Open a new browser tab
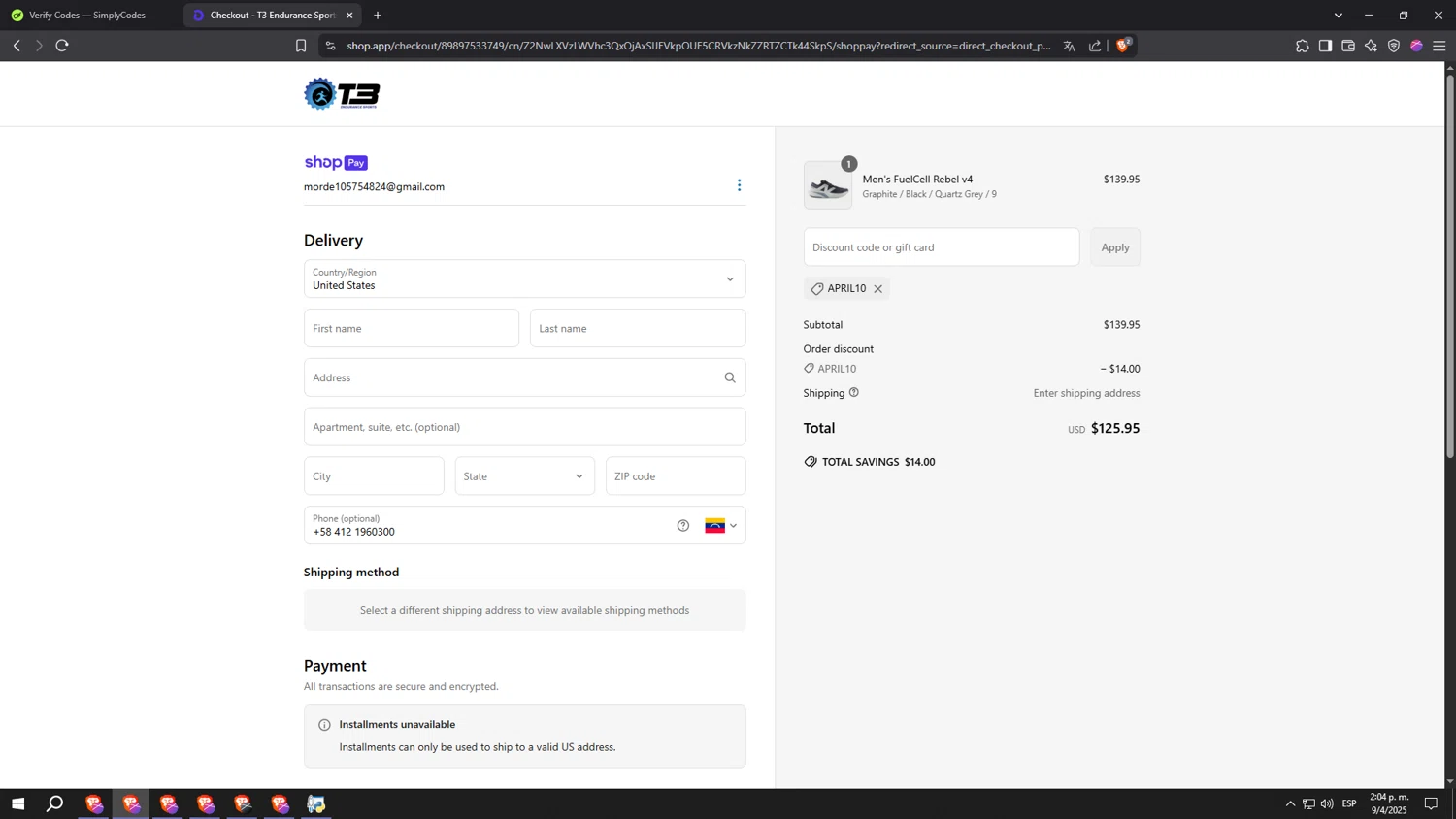This screenshot has width=1456, height=819. coord(378,16)
